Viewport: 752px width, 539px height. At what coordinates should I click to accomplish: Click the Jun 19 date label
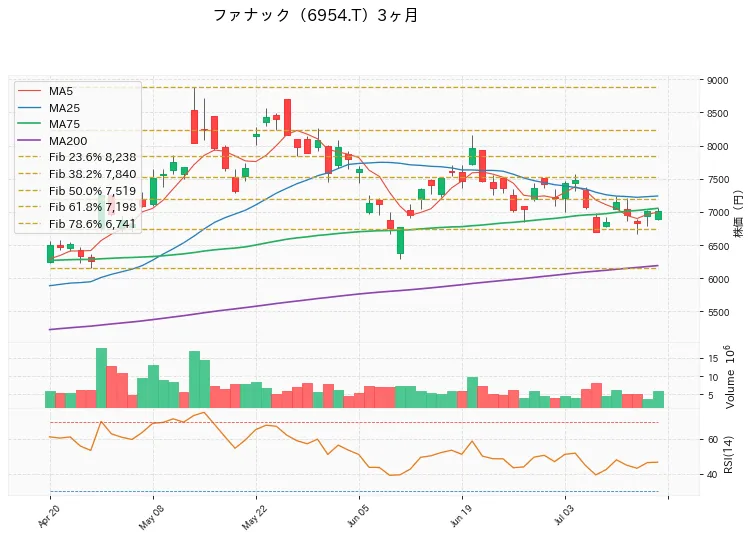click(460, 516)
